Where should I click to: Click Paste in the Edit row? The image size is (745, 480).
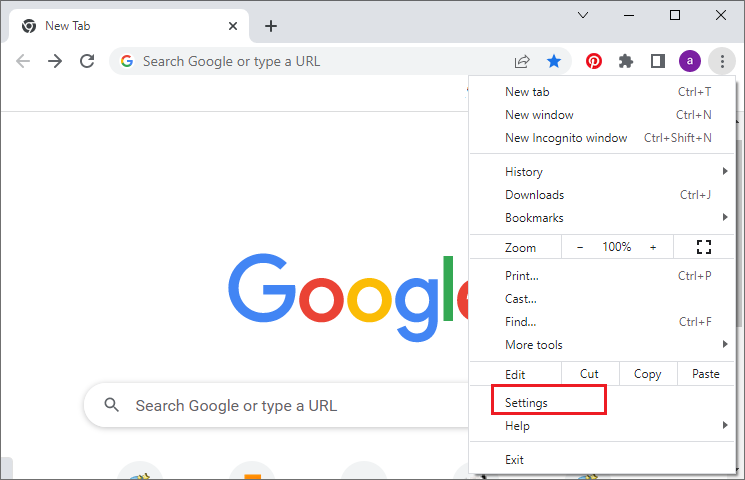tap(706, 374)
